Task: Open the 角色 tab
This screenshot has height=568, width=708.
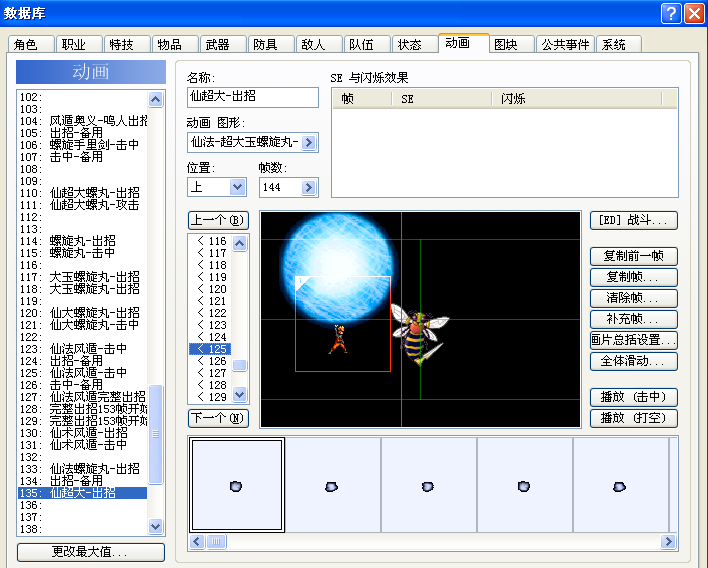Action: pyautogui.click(x=31, y=44)
